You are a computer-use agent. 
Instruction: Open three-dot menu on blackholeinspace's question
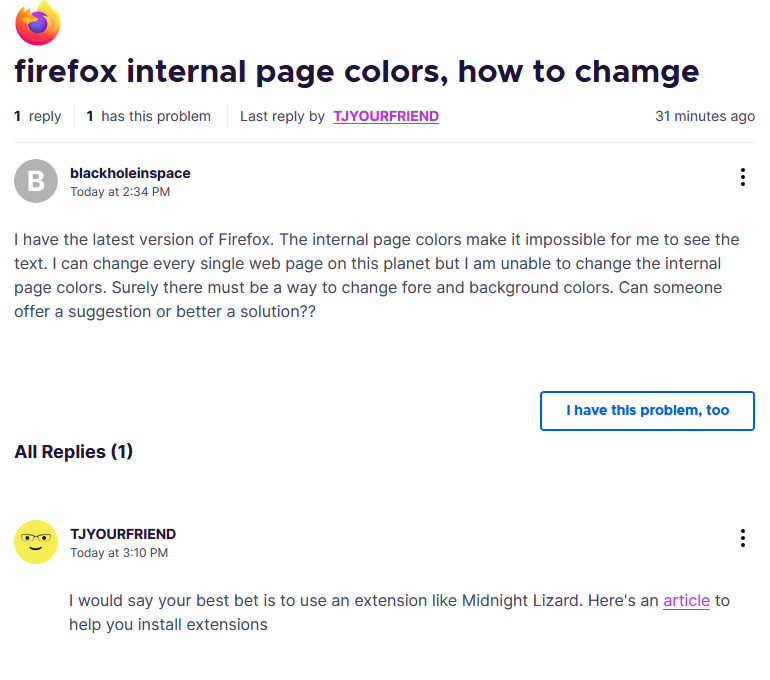pyautogui.click(x=742, y=177)
